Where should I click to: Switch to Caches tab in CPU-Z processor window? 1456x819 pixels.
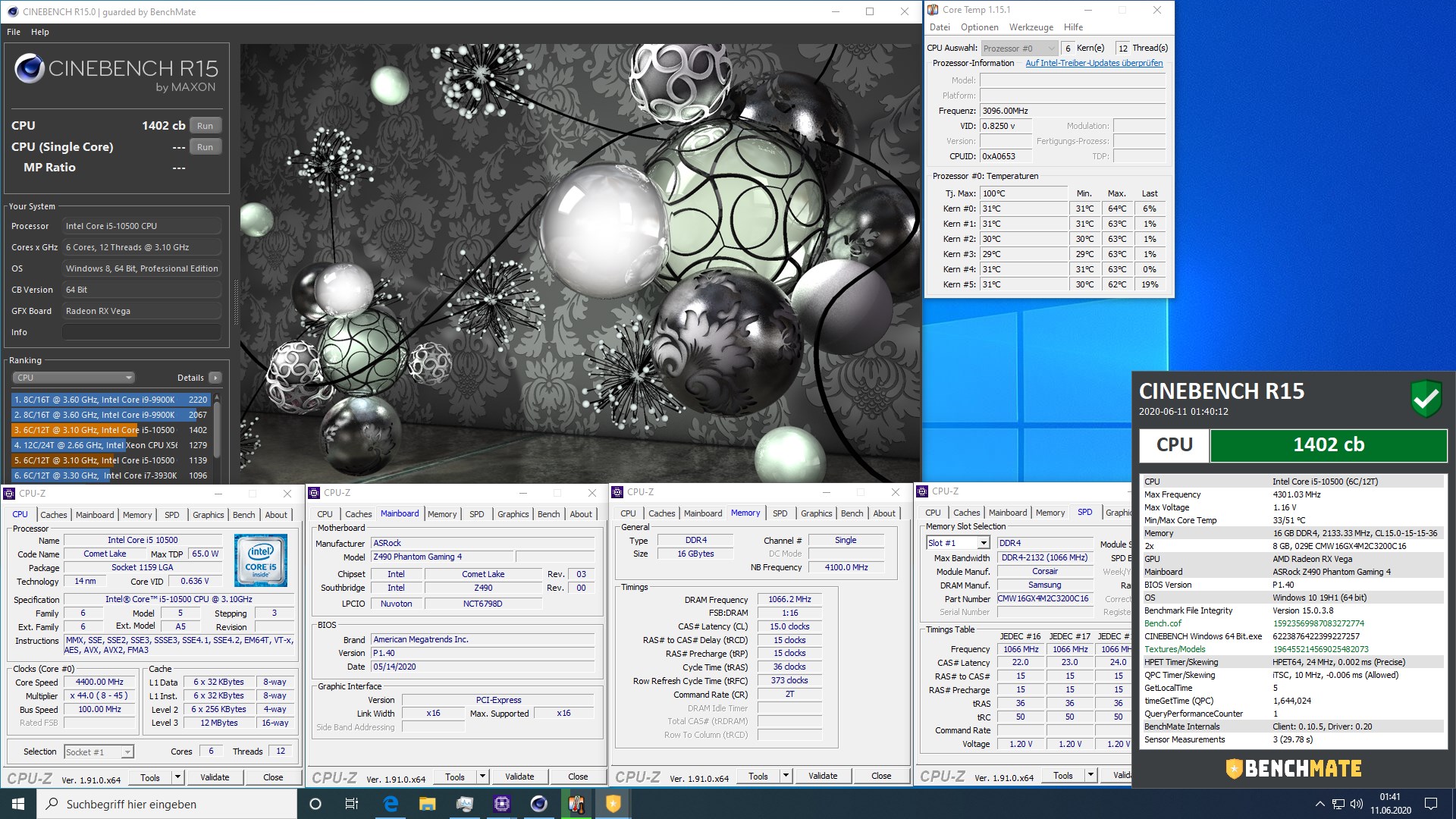click(53, 515)
